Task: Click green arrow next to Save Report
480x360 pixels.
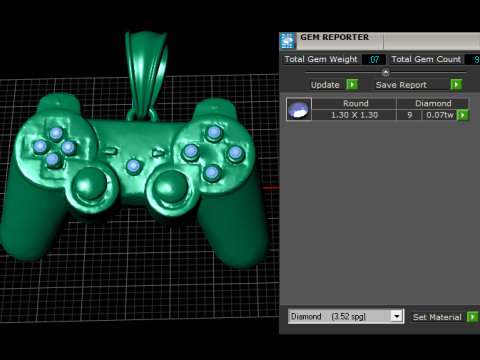Action: coord(456,85)
